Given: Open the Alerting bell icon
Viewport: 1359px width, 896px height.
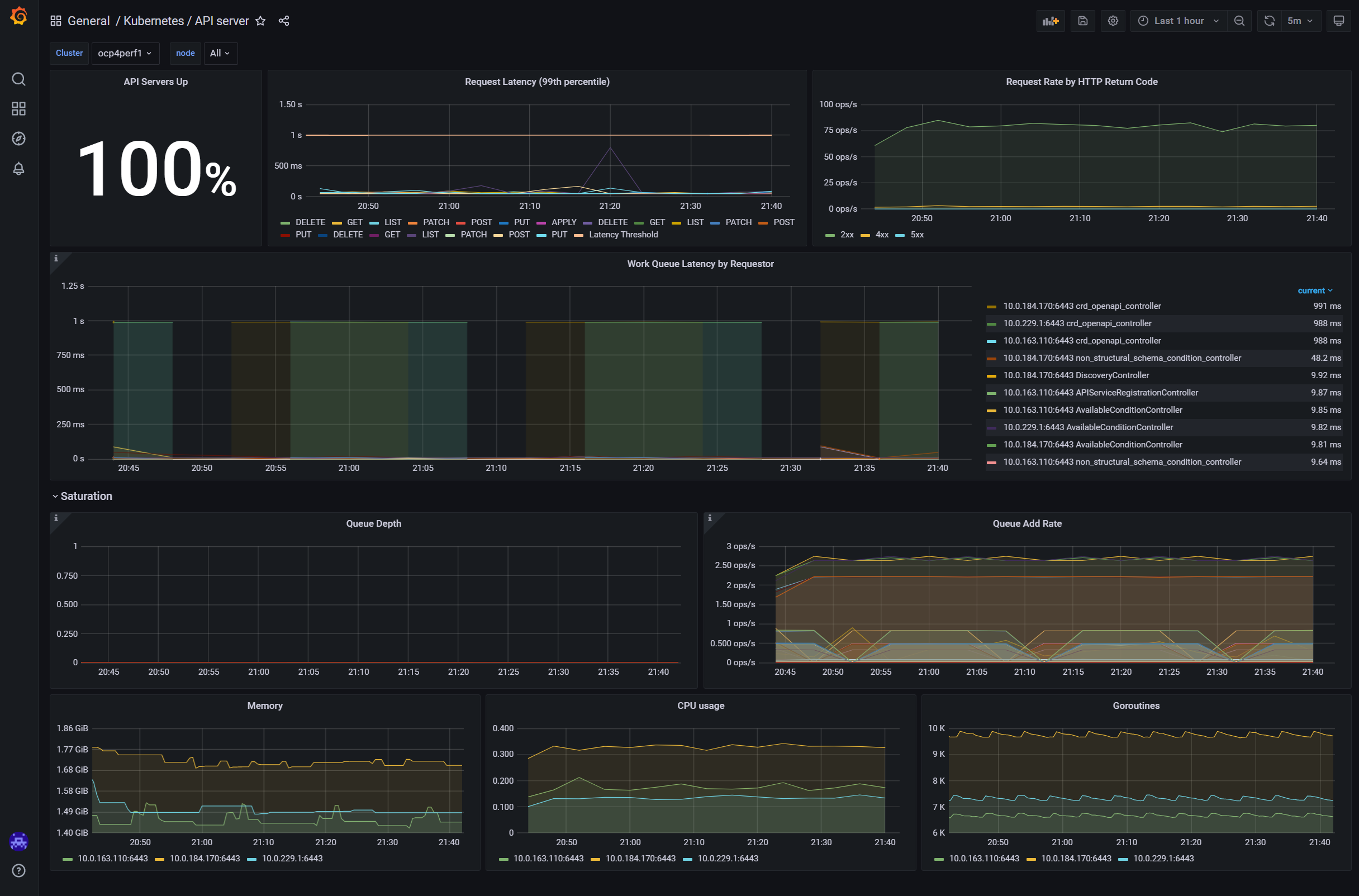Looking at the screenshot, I should (x=19, y=169).
